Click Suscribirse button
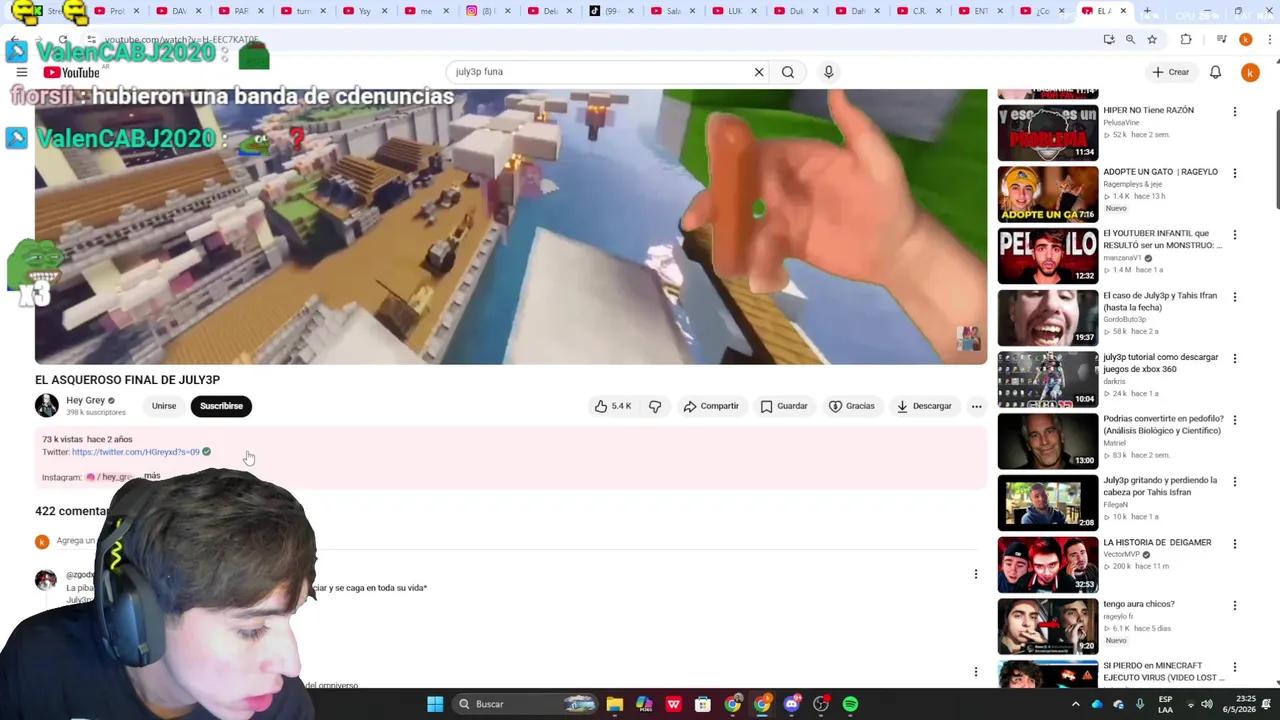The height and width of the screenshot is (720, 1280). 221,406
